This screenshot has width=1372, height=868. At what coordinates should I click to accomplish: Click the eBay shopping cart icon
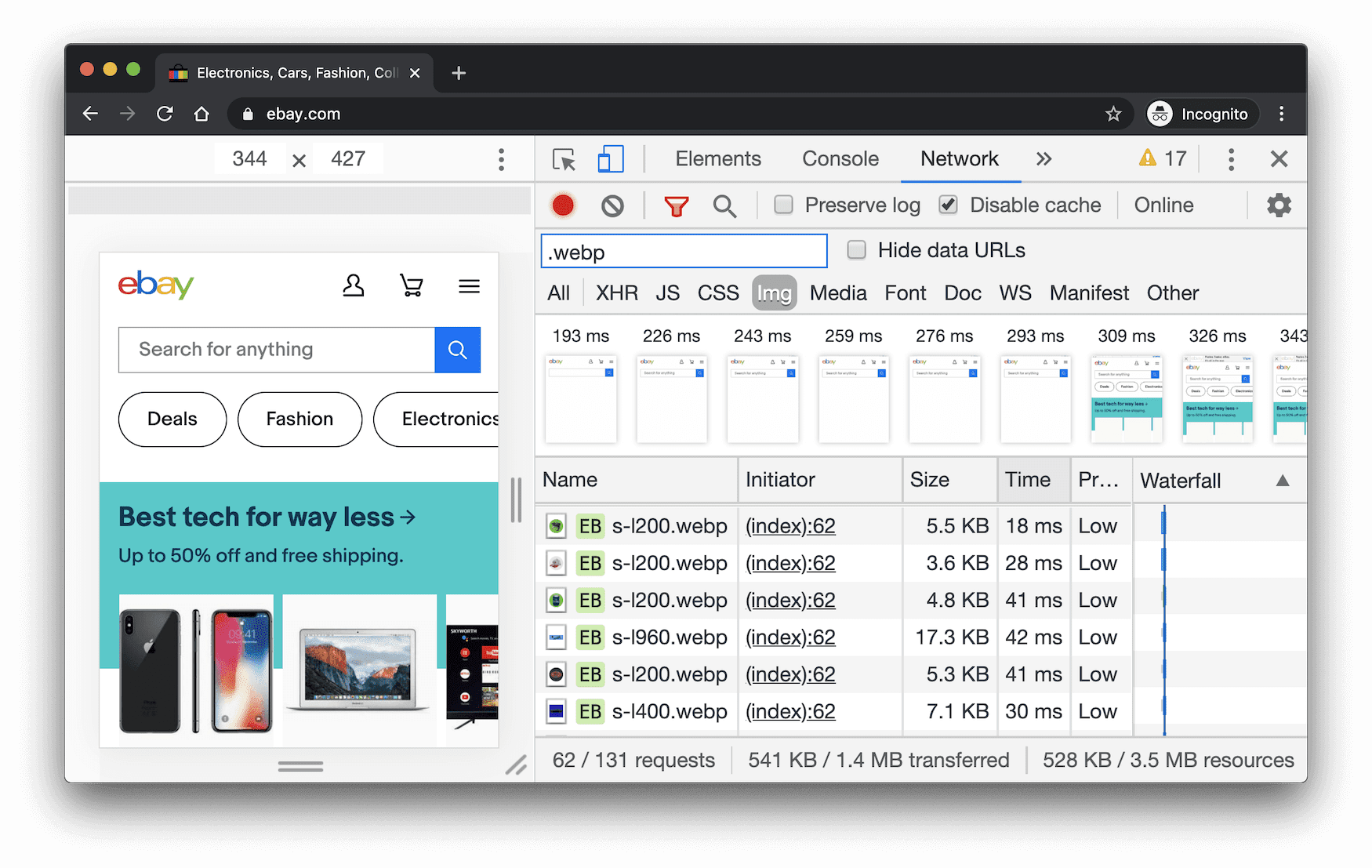pyautogui.click(x=412, y=286)
